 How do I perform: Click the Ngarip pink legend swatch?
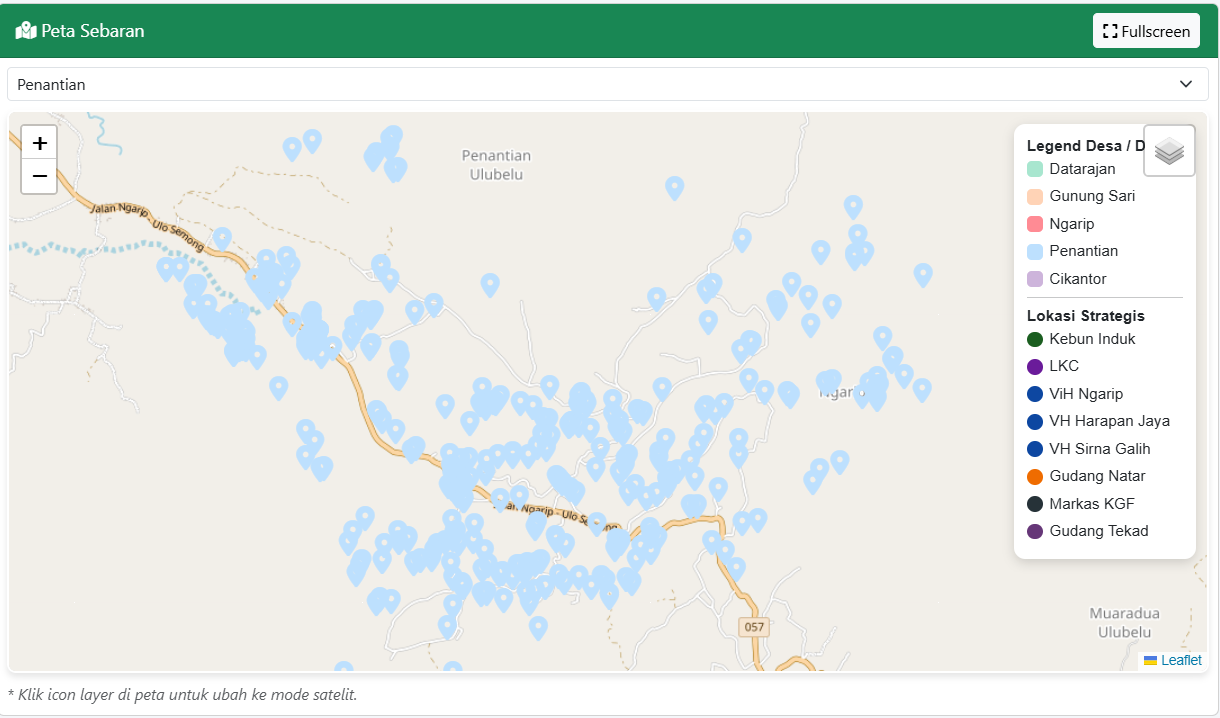point(1035,224)
